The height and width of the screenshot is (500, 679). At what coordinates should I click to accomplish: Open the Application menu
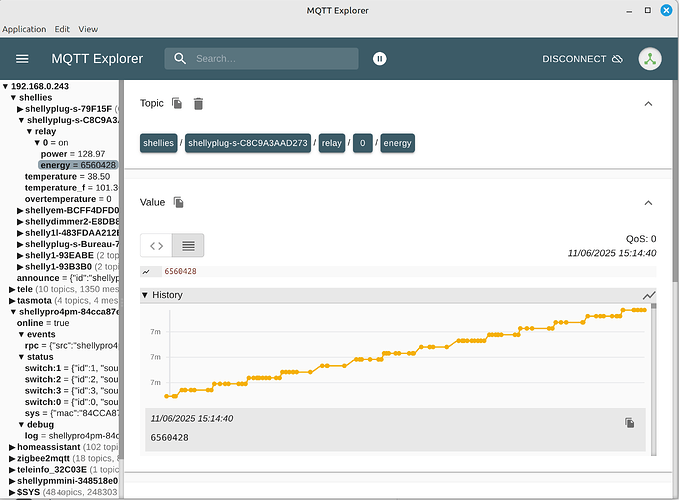[x=24, y=29]
